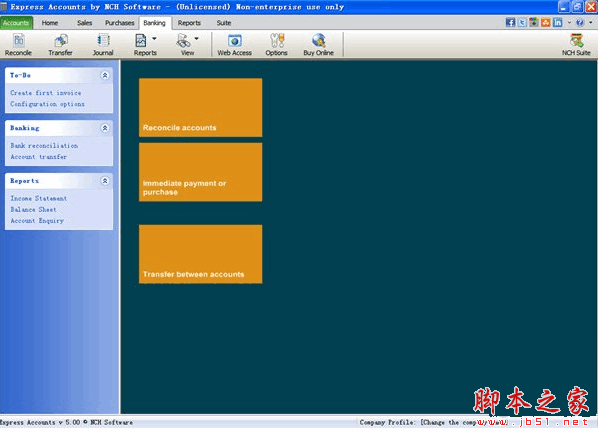Viewport: 600px width, 433px height.
Task: Switch to the Reports ribbon tab
Action: 189,23
